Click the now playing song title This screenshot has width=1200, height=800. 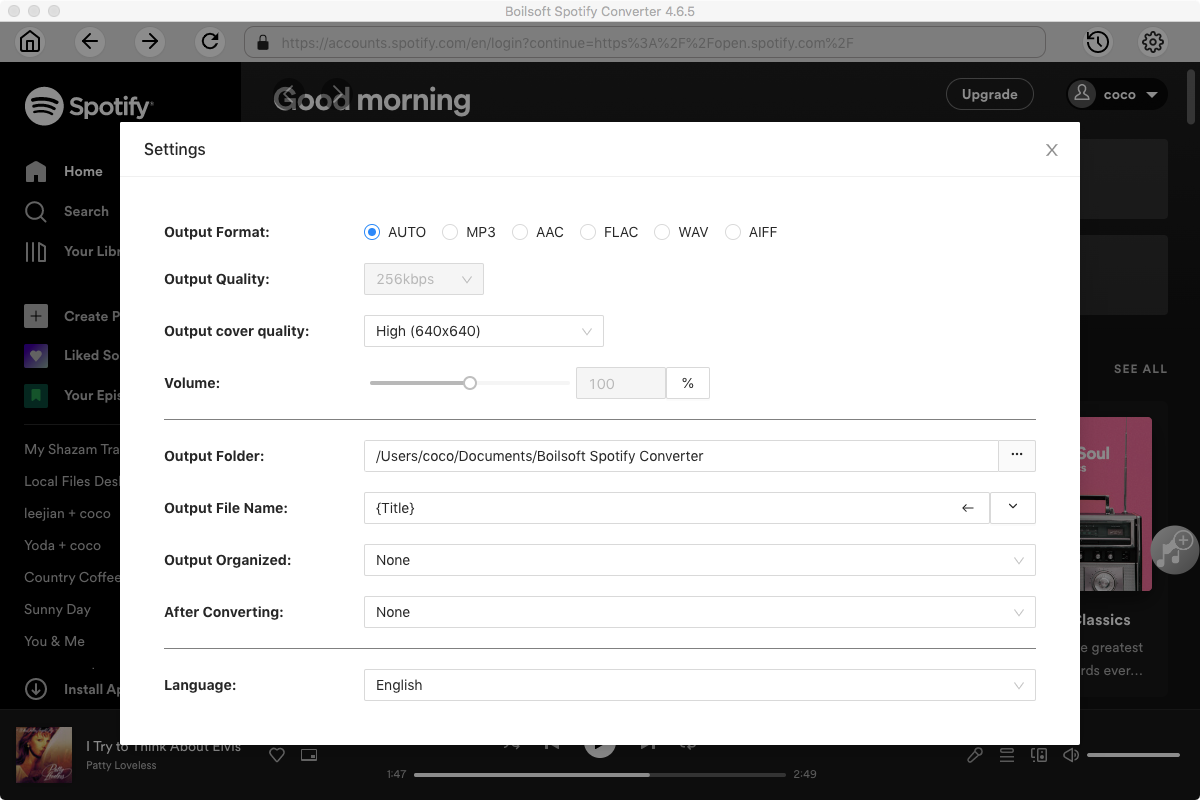pos(163,746)
